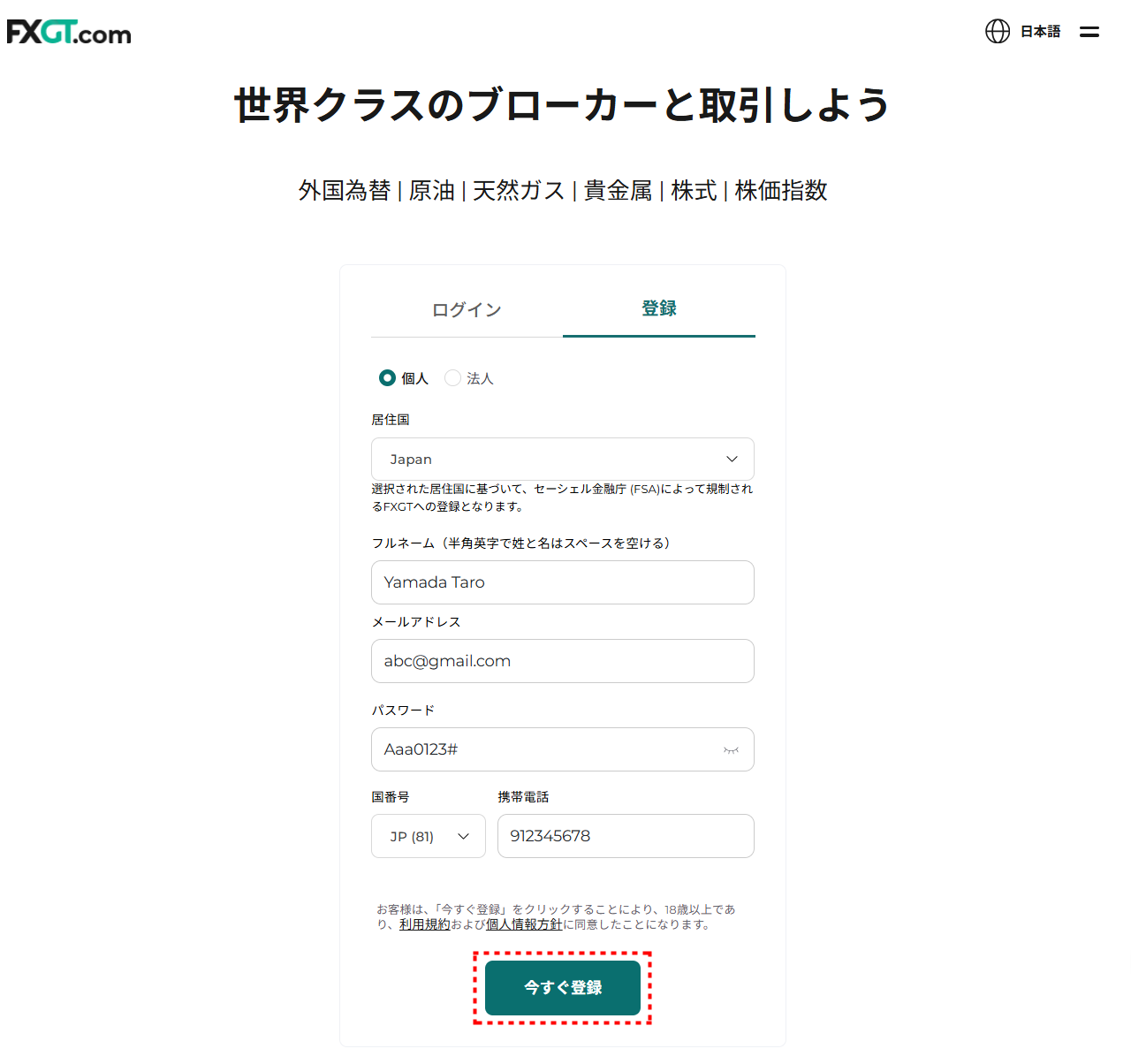Open the hamburger menu icon

click(1089, 32)
